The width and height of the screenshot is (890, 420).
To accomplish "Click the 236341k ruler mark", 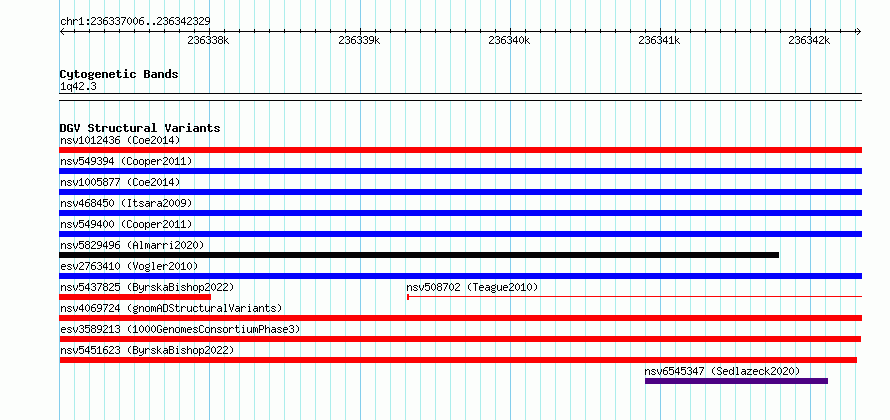I will (659, 40).
